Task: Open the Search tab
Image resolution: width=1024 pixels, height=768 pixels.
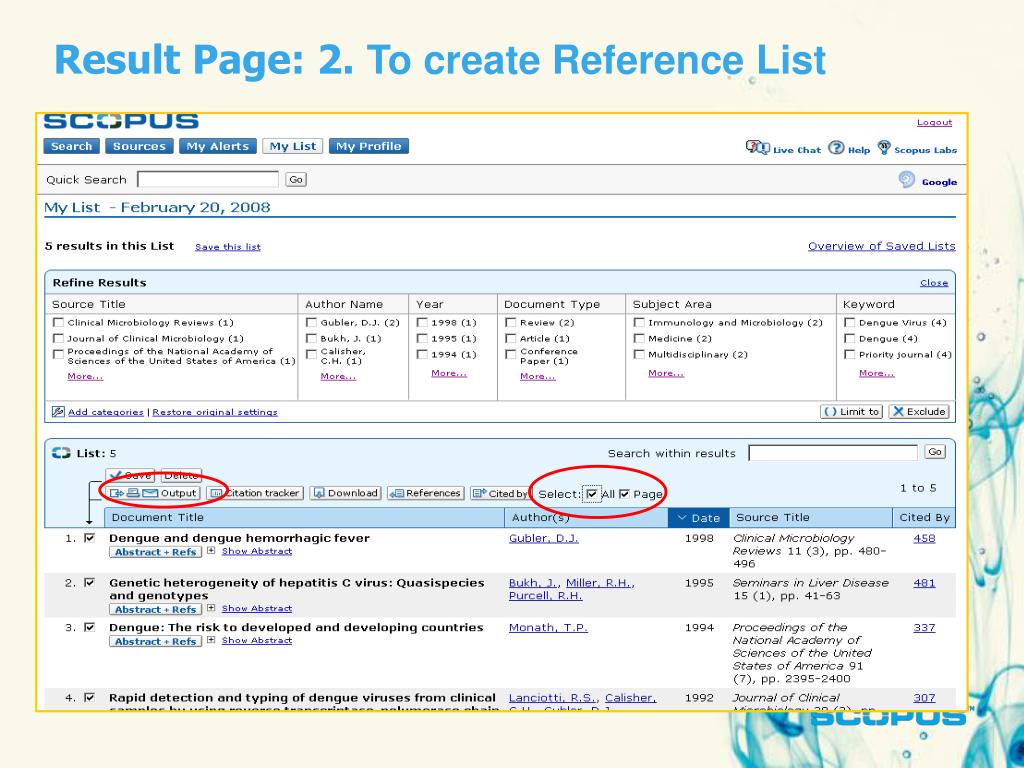Action: tap(71, 146)
